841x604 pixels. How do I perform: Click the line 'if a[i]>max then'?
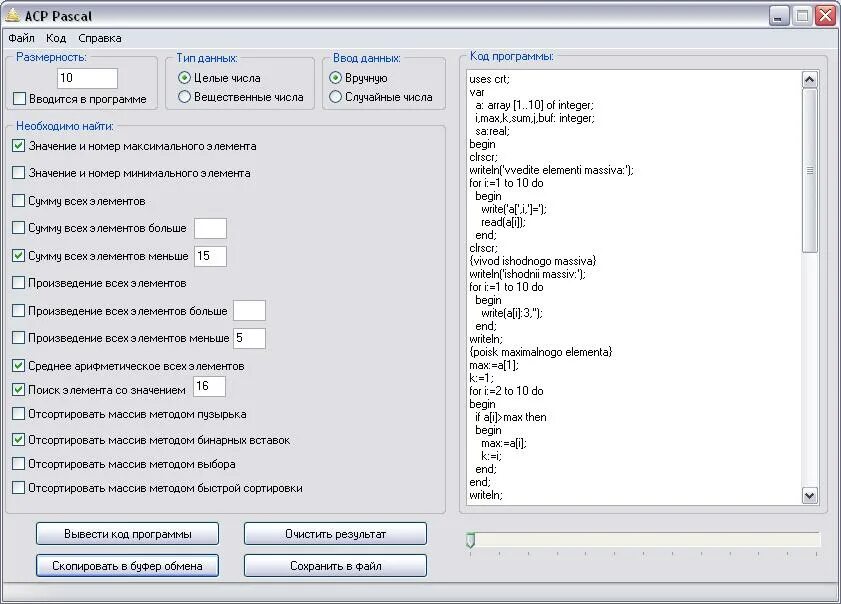(511, 417)
